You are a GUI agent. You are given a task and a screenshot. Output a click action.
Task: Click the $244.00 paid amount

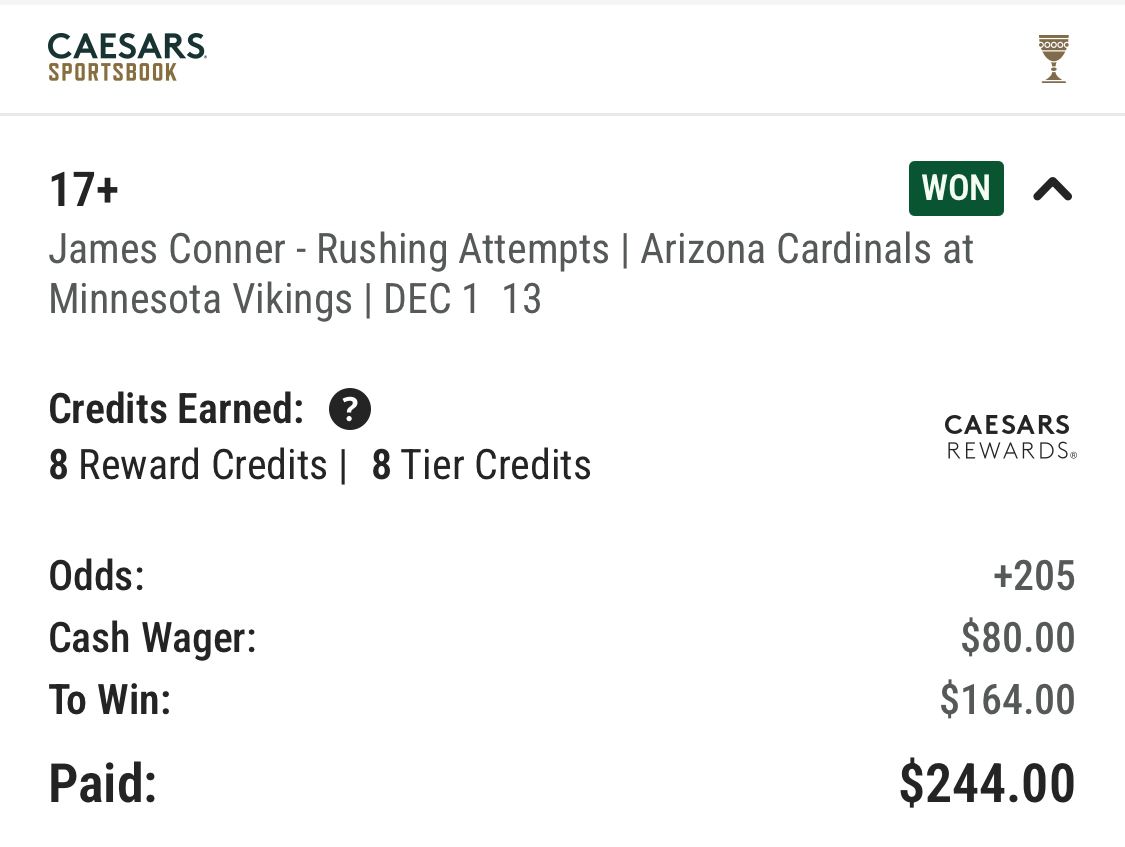click(x=987, y=783)
